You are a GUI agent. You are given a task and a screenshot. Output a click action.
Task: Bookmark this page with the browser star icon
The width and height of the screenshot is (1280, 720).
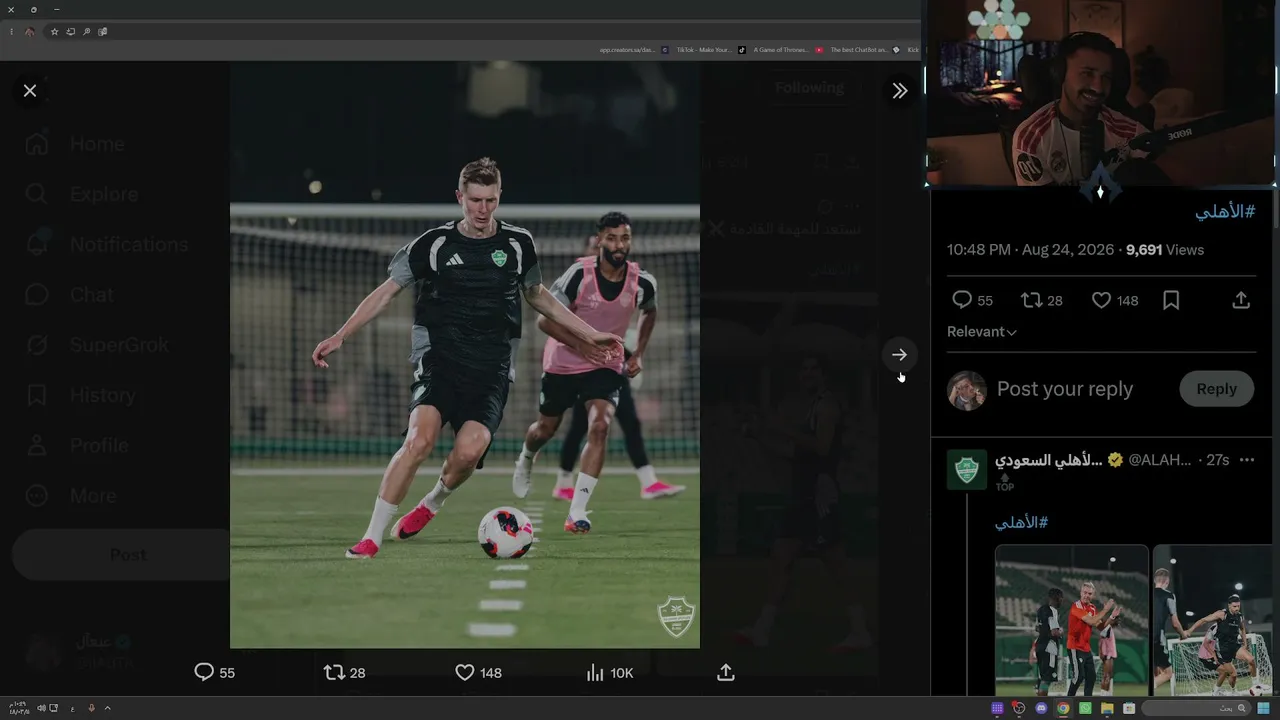(x=54, y=32)
